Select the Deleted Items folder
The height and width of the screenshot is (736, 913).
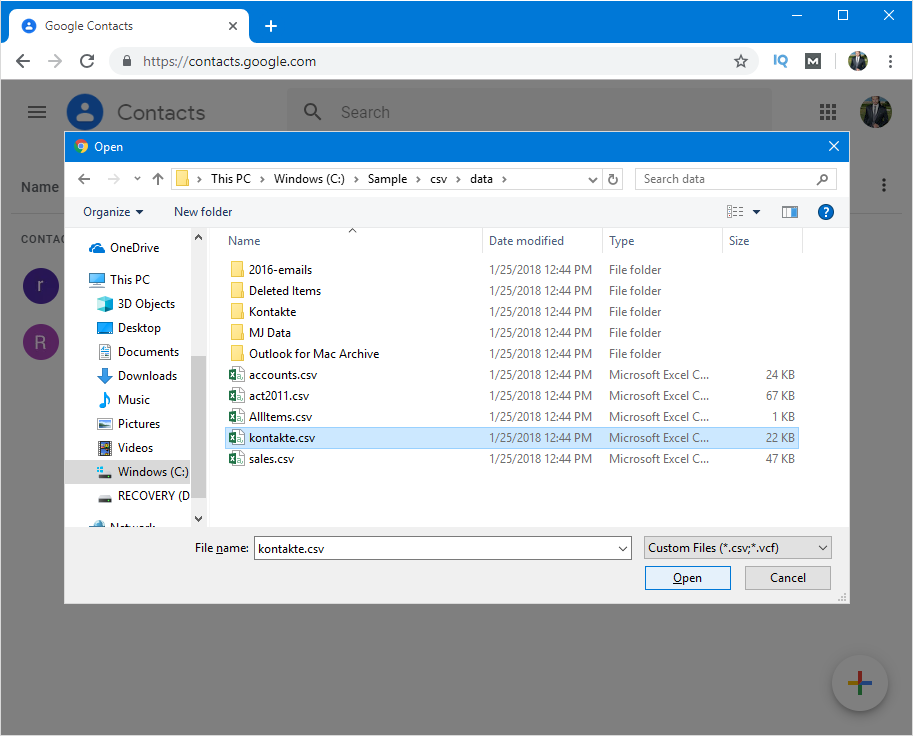coord(512,291)
